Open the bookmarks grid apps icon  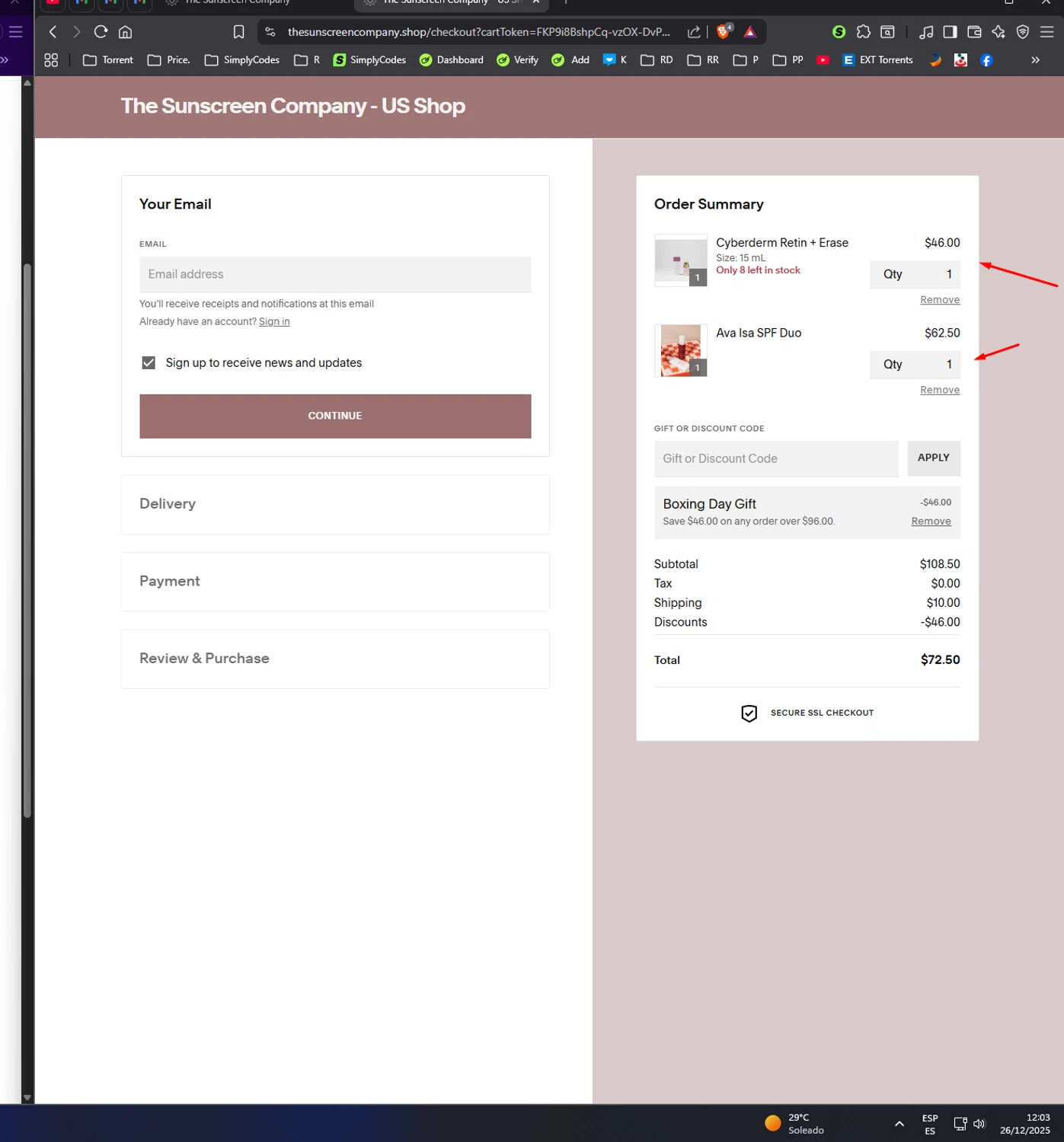[51, 60]
